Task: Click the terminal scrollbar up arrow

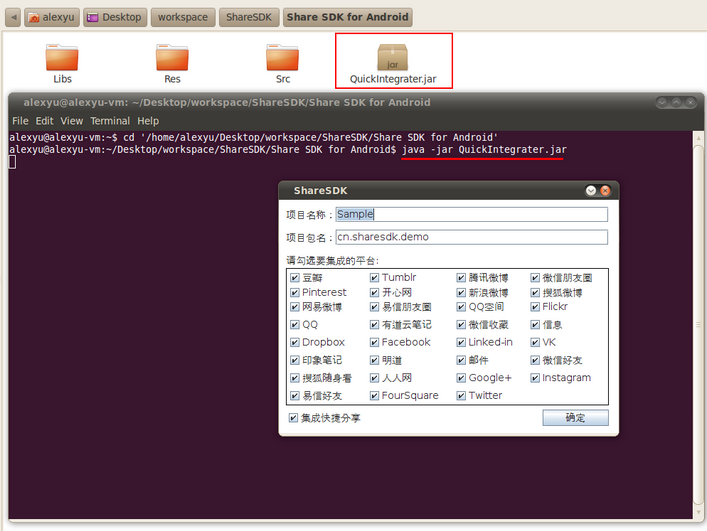Action: [698, 137]
